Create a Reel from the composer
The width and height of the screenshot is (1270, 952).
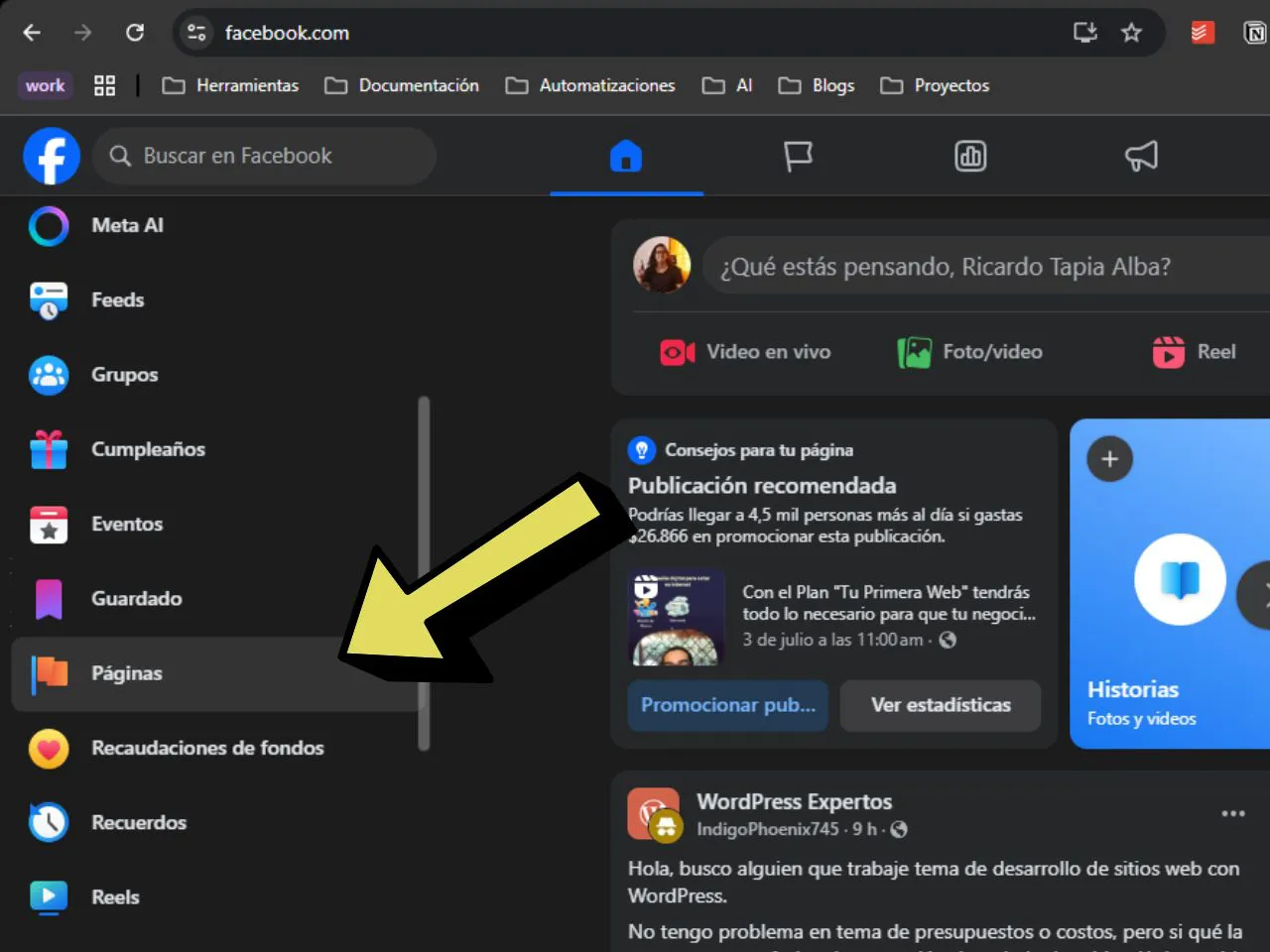point(1194,352)
